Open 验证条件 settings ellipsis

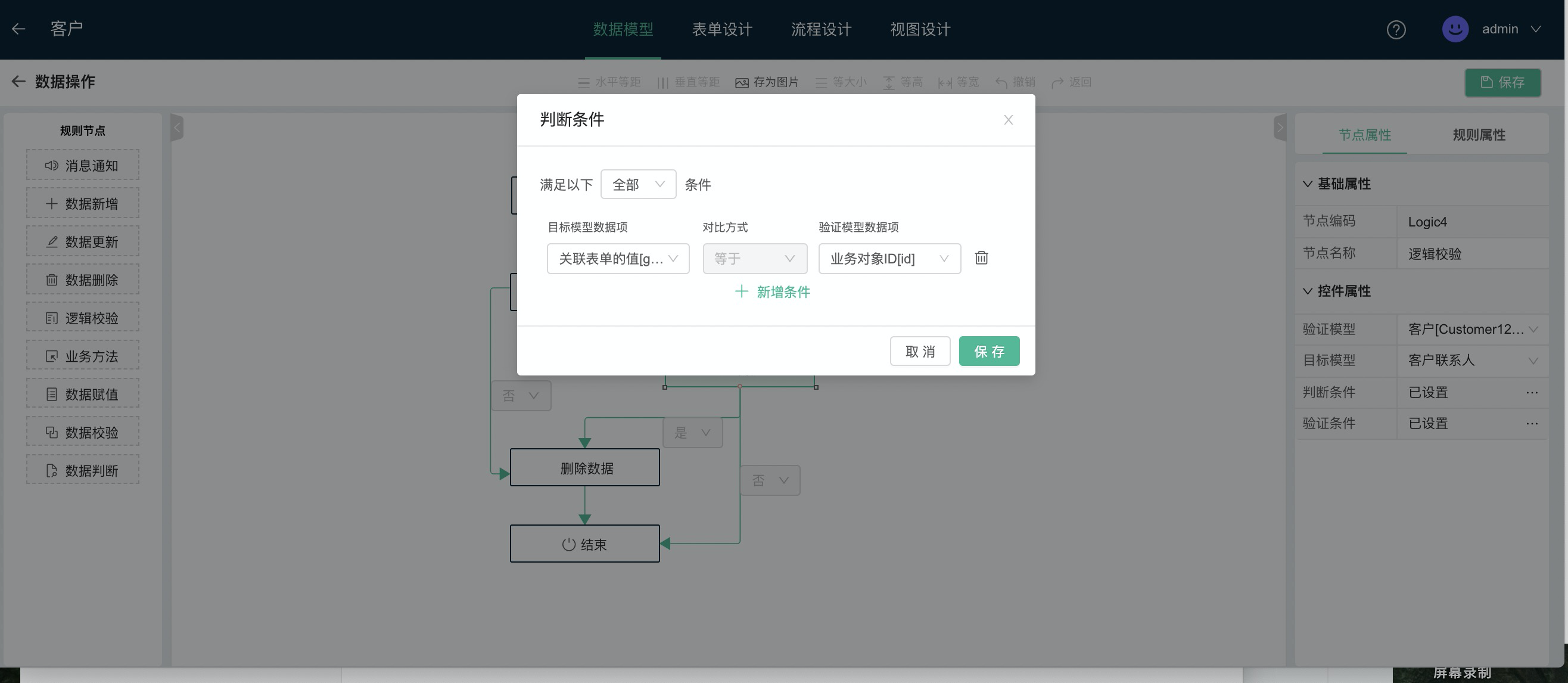1532,423
